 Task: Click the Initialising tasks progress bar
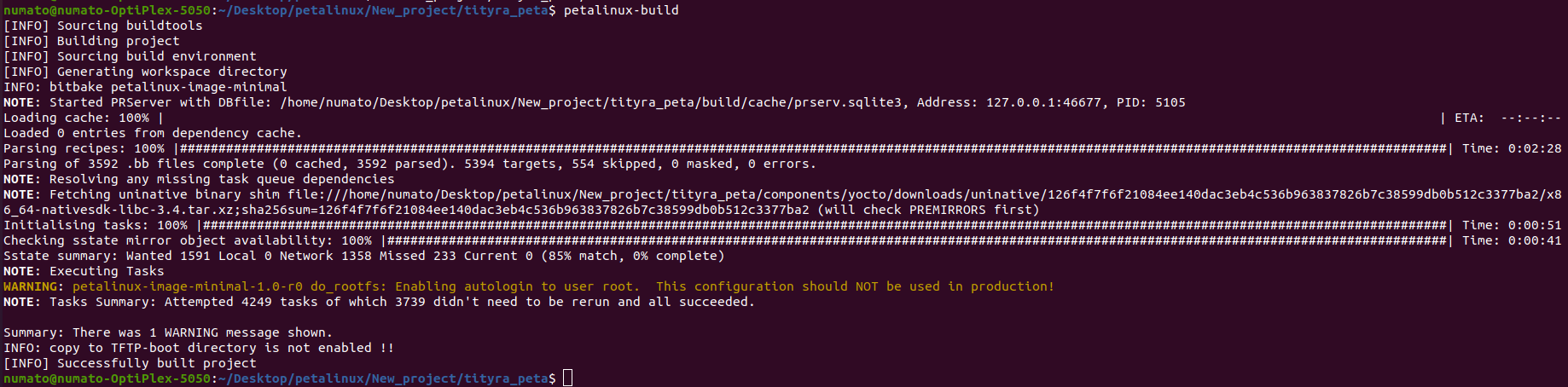click(x=823, y=225)
